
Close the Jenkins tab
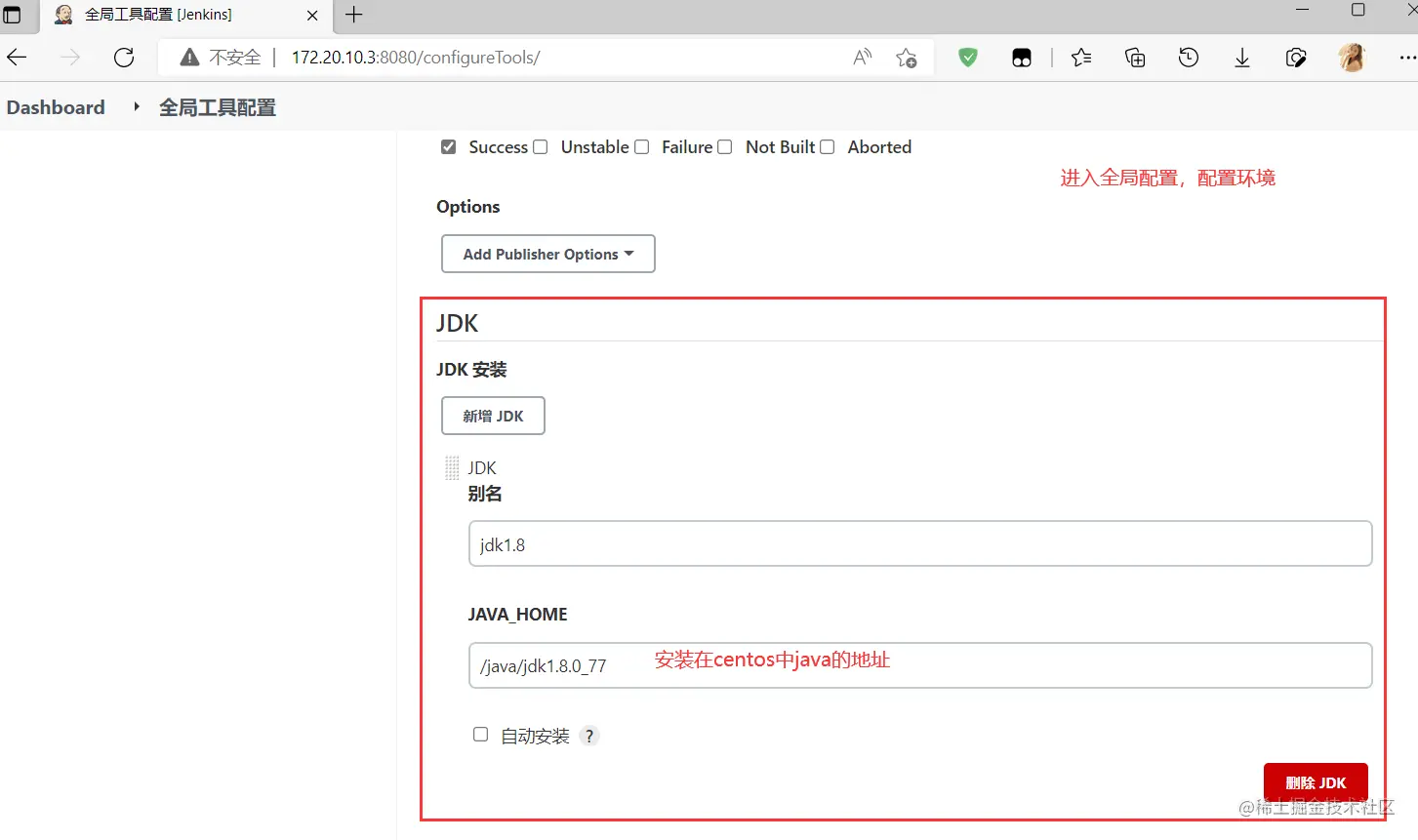point(312,15)
